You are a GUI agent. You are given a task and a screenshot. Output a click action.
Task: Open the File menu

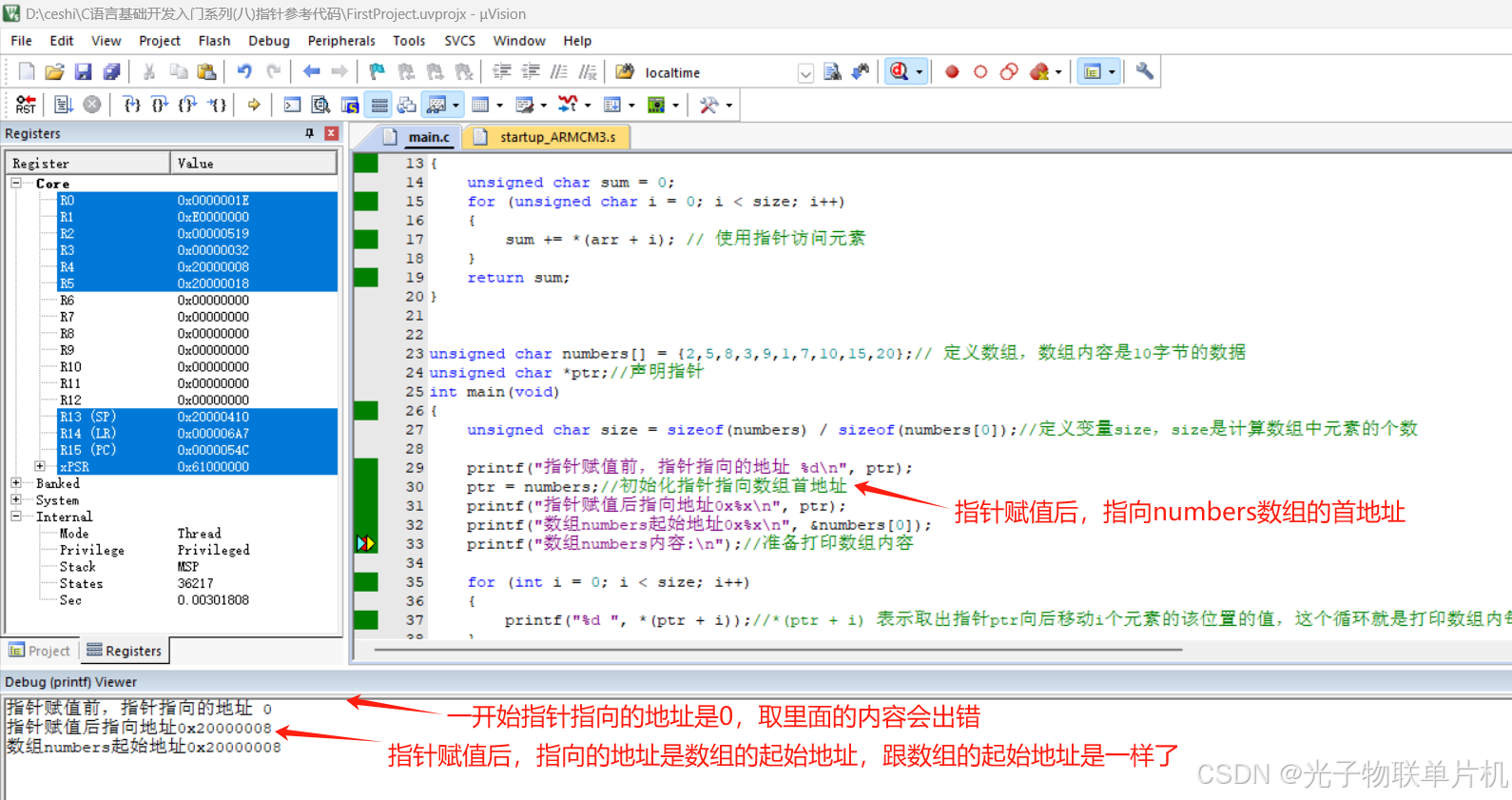(x=21, y=41)
